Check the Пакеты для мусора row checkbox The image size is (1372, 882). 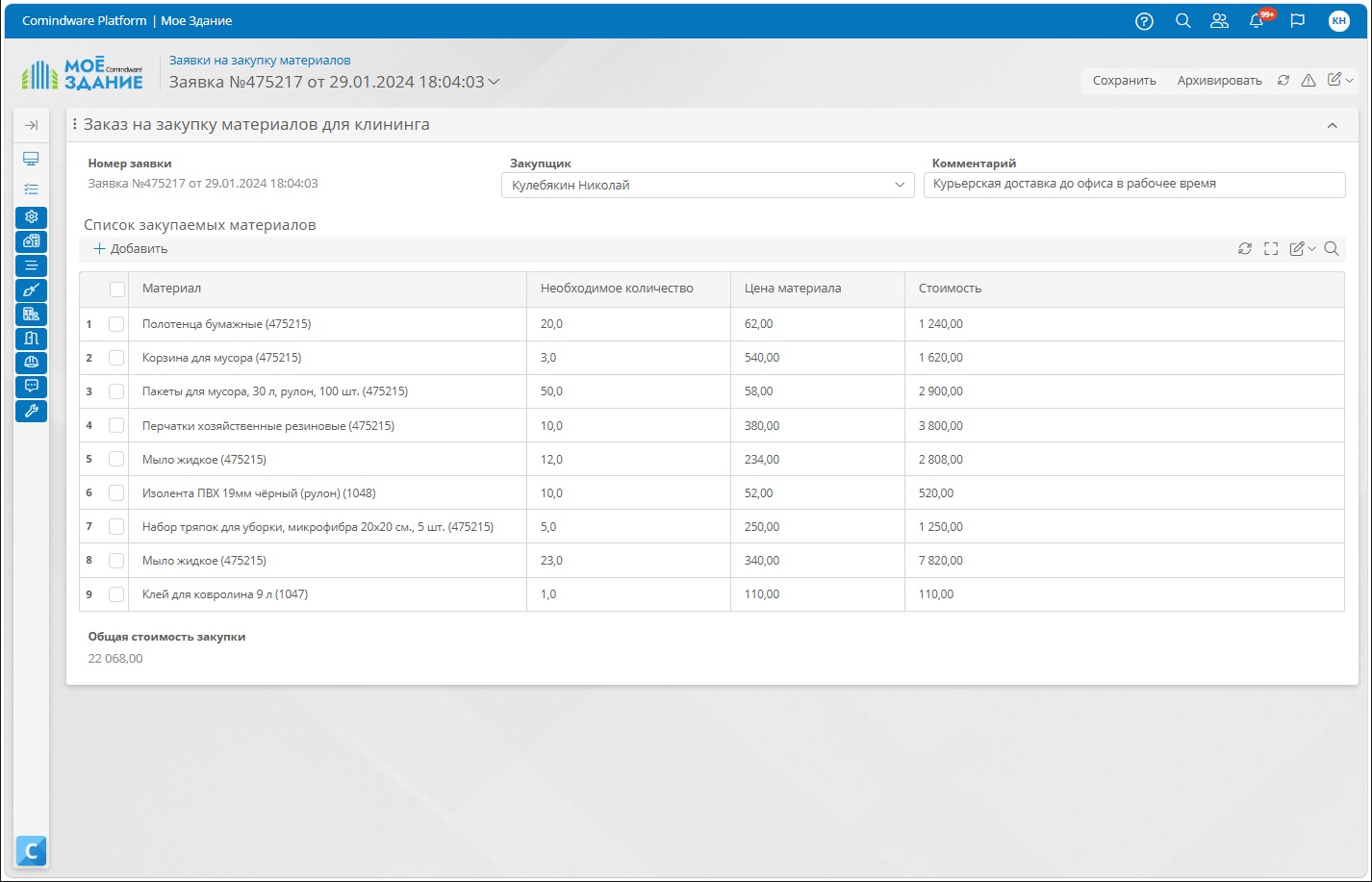coord(116,392)
